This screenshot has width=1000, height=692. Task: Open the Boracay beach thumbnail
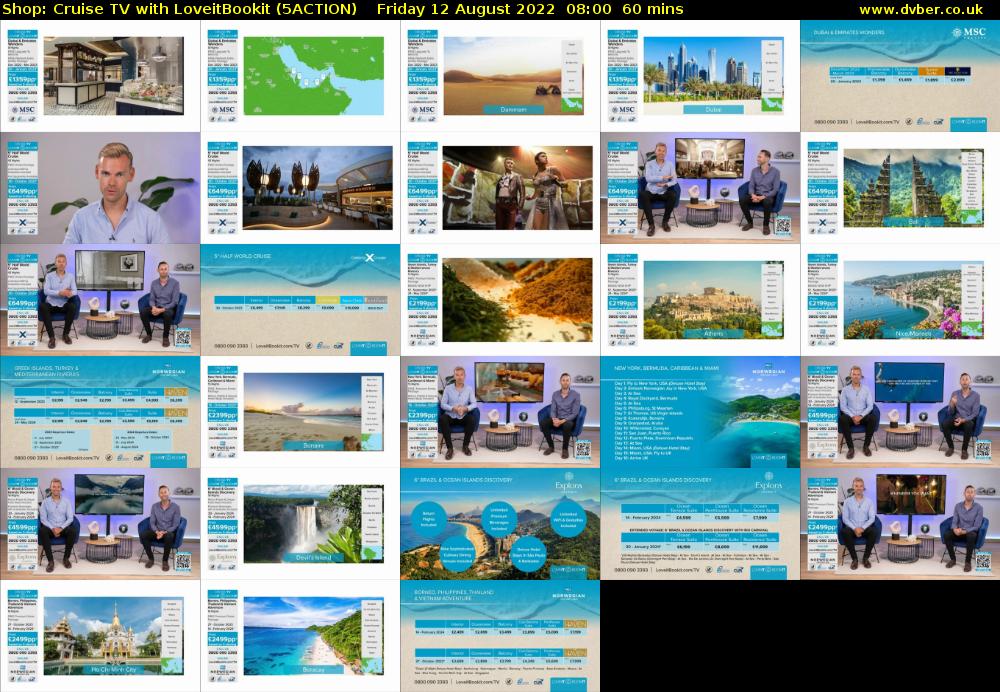coord(300,636)
